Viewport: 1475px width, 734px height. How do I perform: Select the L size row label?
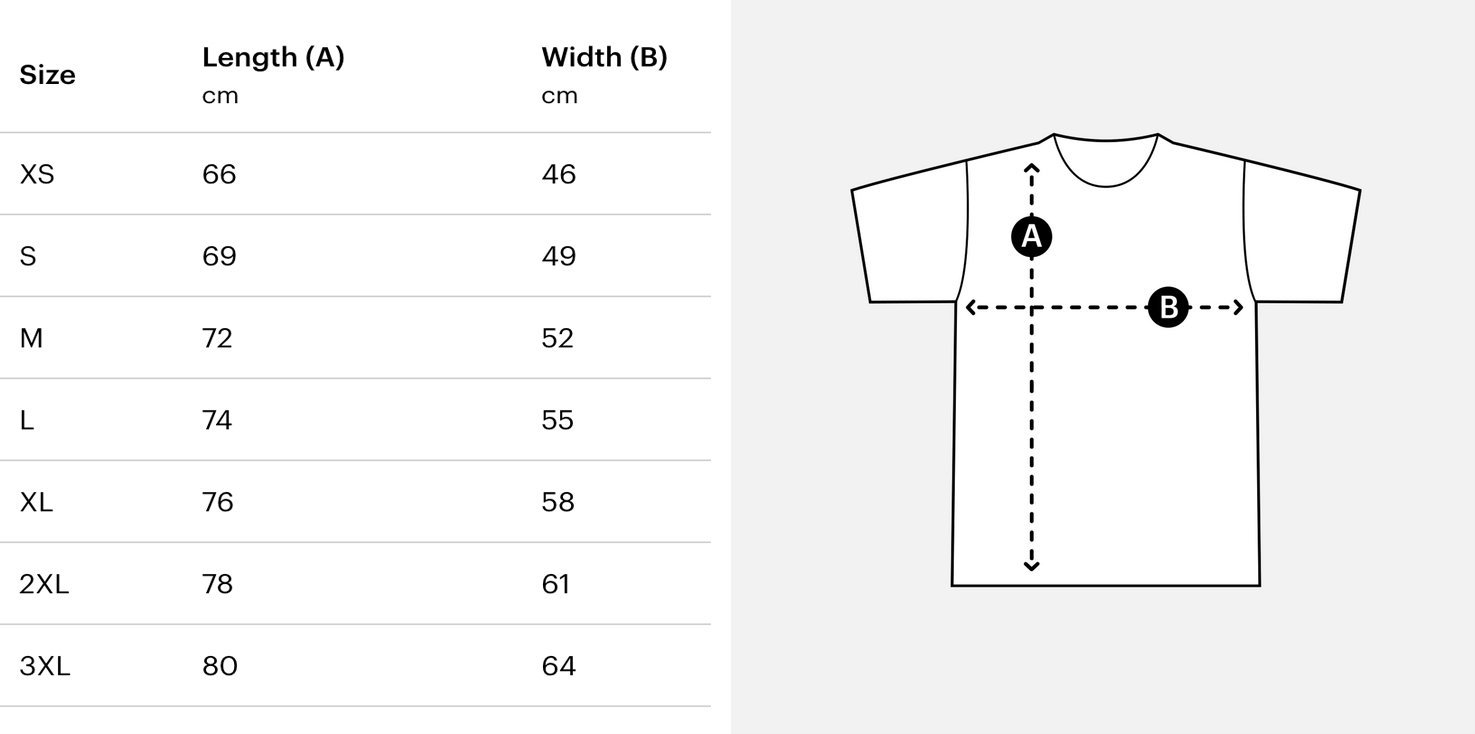27,420
